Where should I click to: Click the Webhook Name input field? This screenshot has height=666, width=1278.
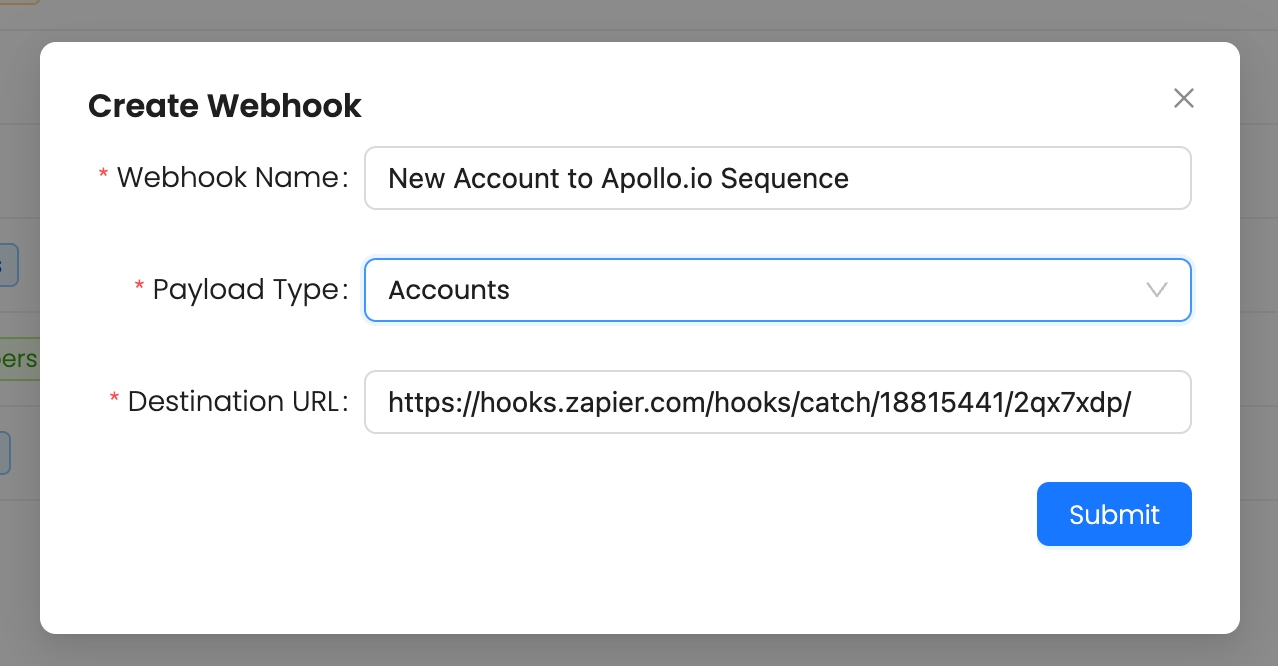tap(777, 178)
